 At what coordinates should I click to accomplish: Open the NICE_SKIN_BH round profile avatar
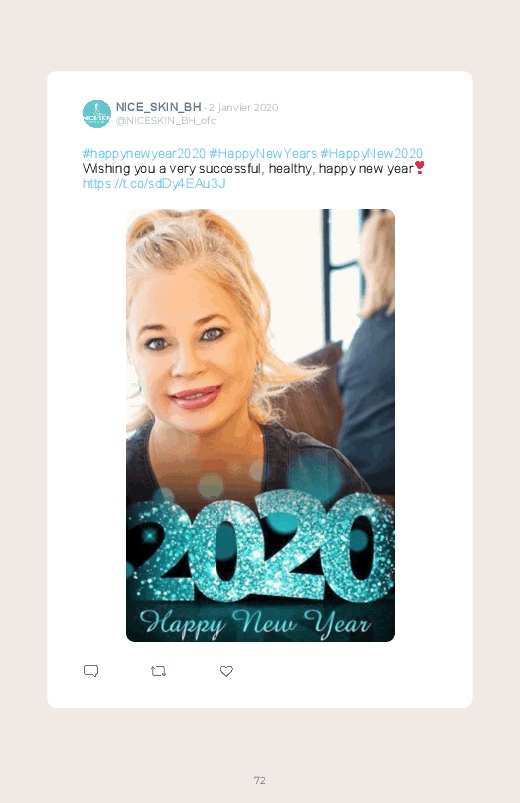click(x=97, y=114)
